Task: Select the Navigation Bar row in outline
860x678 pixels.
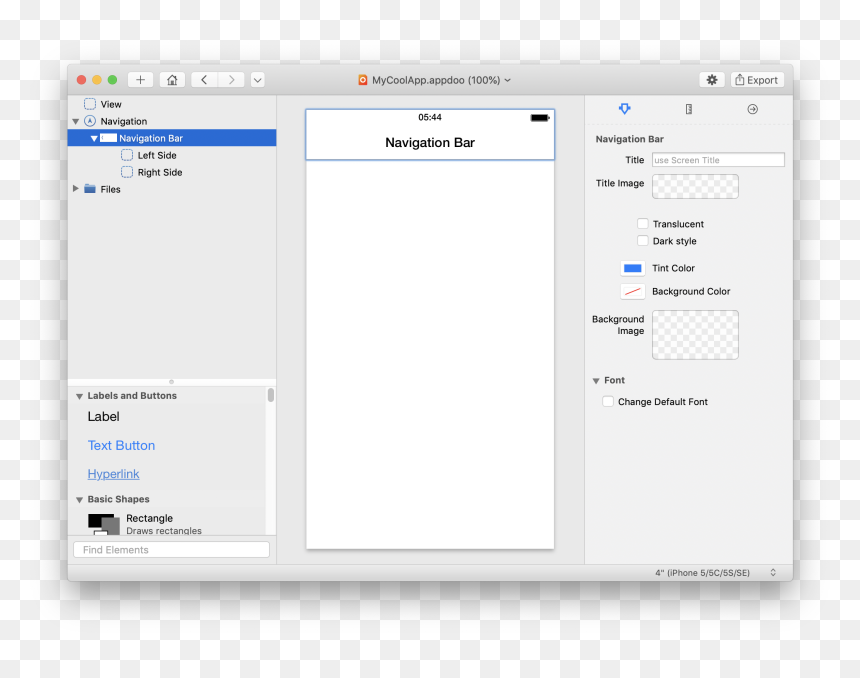Action: (x=172, y=138)
